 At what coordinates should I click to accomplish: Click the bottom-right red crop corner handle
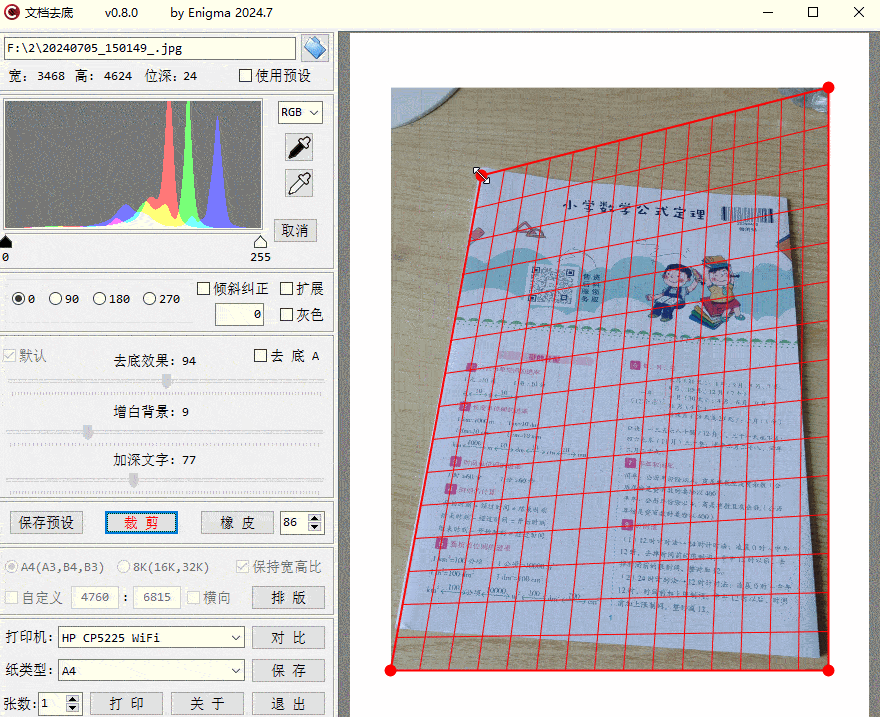click(828, 670)
